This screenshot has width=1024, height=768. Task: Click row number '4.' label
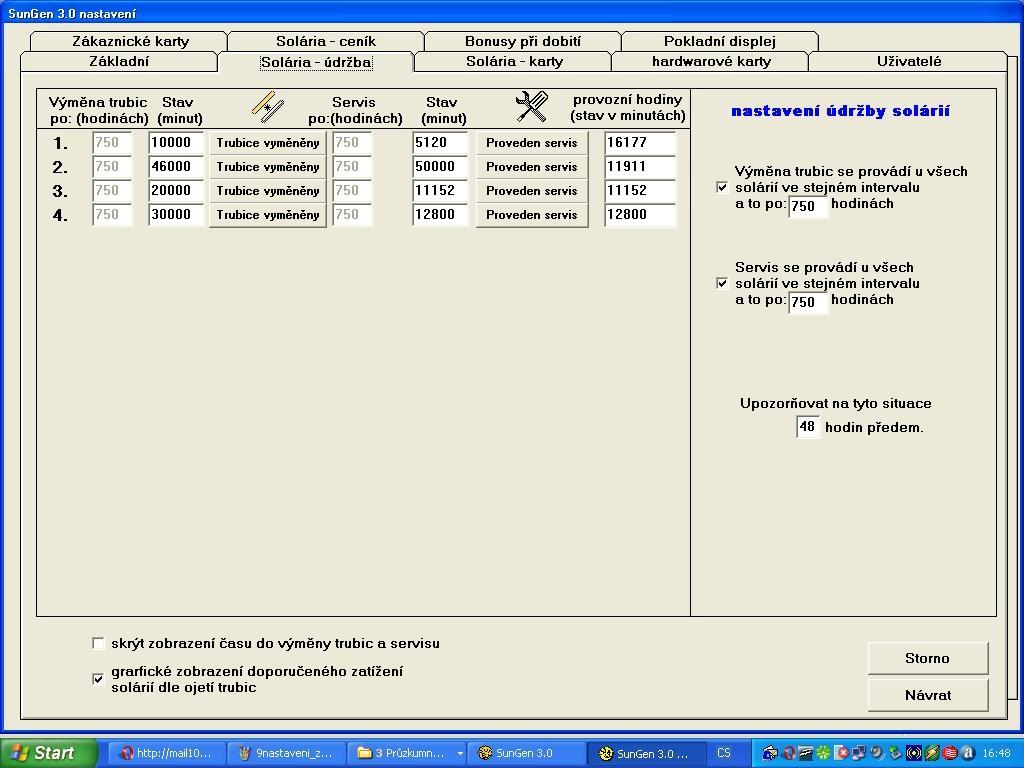tap(60, 216)
